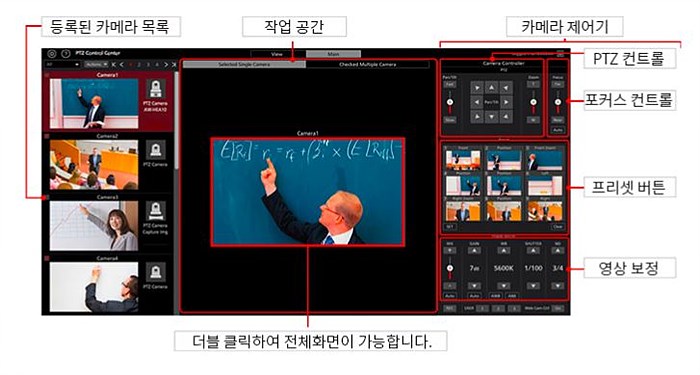Open the Actions dropdown above camera list

[95, 65]
